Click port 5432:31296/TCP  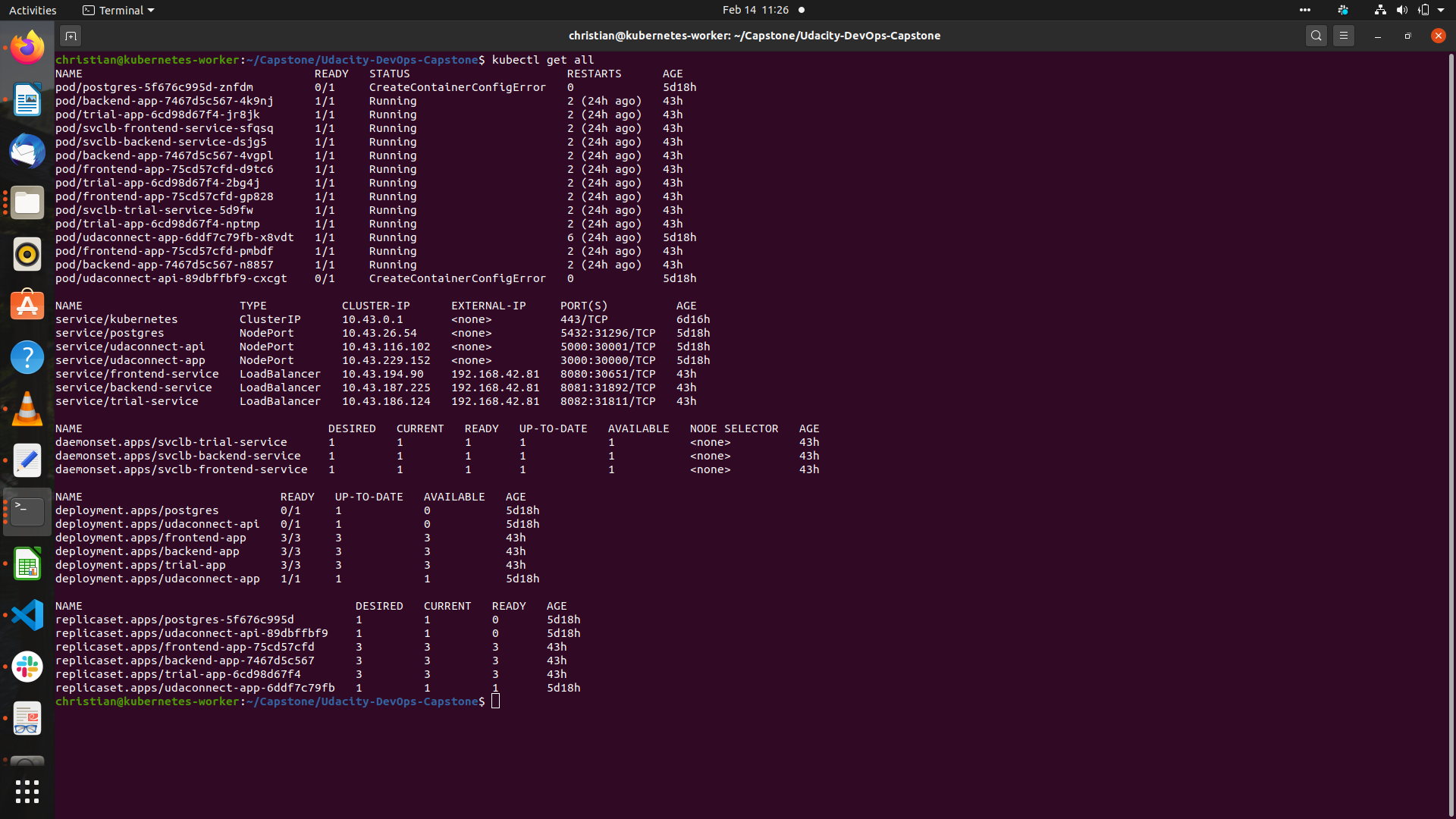tap(608, 333)
